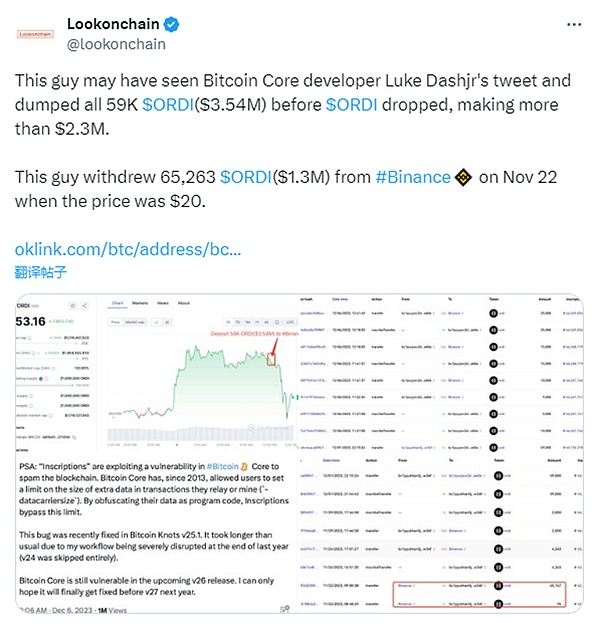Screen dimensions: 600x631
Task: Open the #Binance hashtag
Action: coord(413,177)
